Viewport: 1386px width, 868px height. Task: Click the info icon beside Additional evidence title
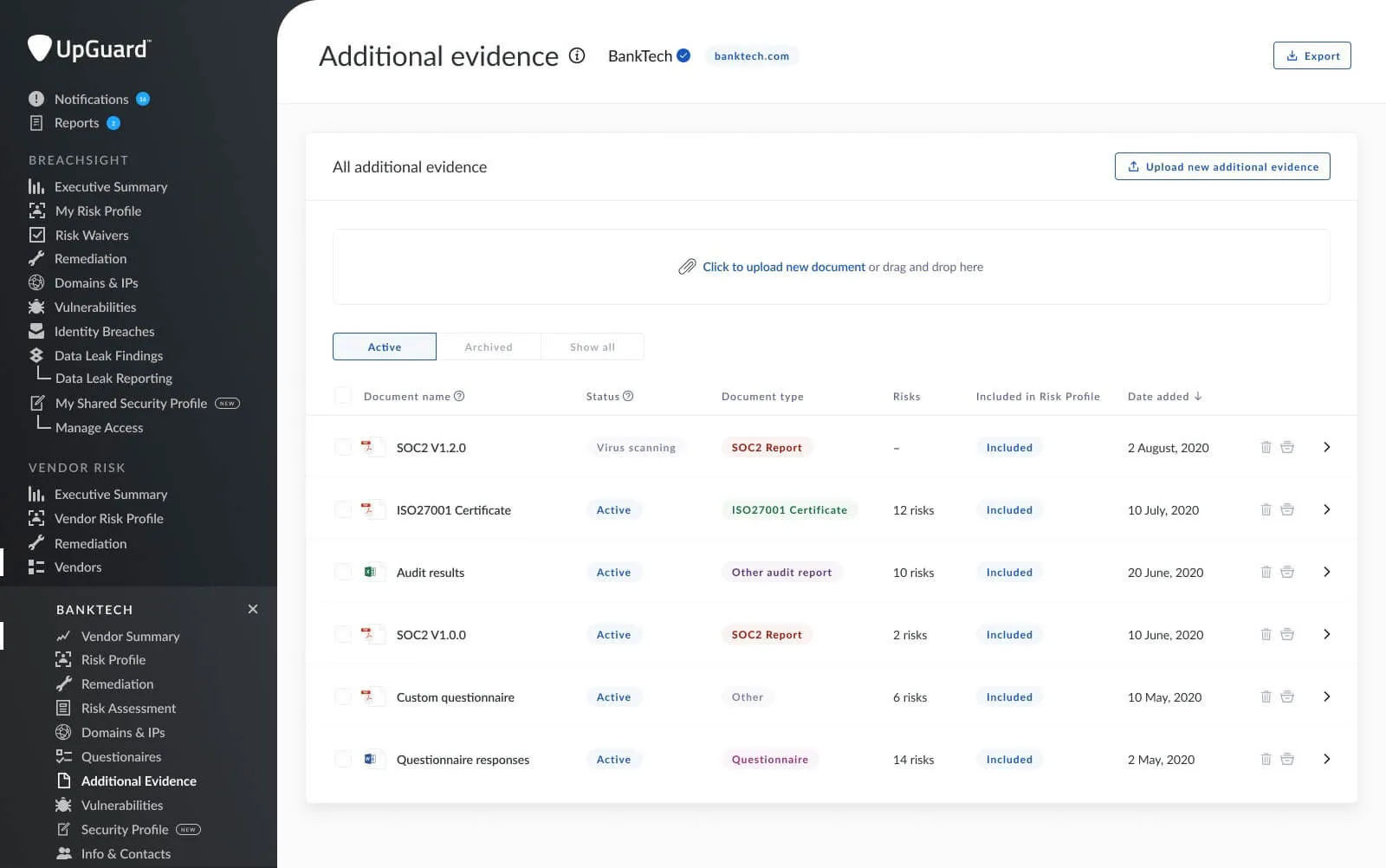[x=577, y=55]
